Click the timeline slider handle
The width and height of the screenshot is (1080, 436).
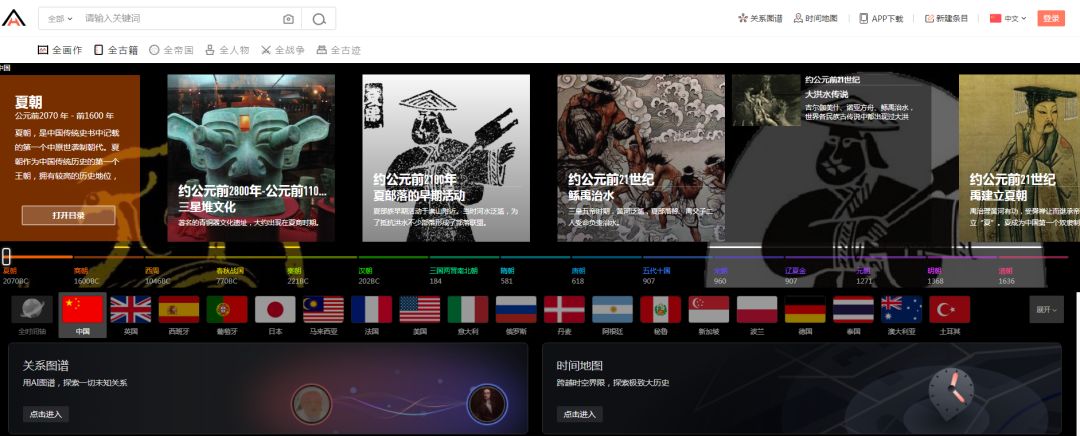[x=6, y=256]
